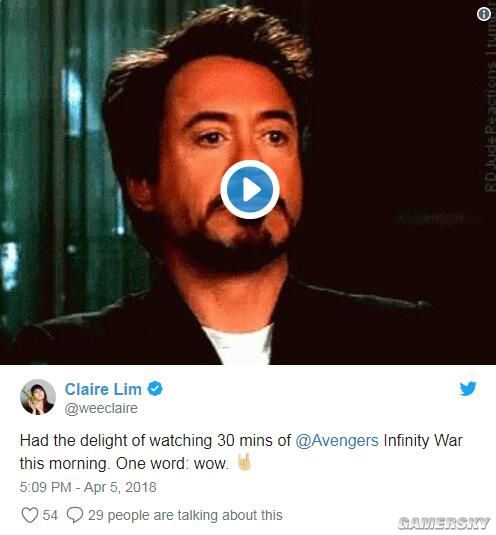This screenshot has height=535, width=496.
Task: Open the 5:09 PM Apr 5 timestamp
Action: pos(88,487)
